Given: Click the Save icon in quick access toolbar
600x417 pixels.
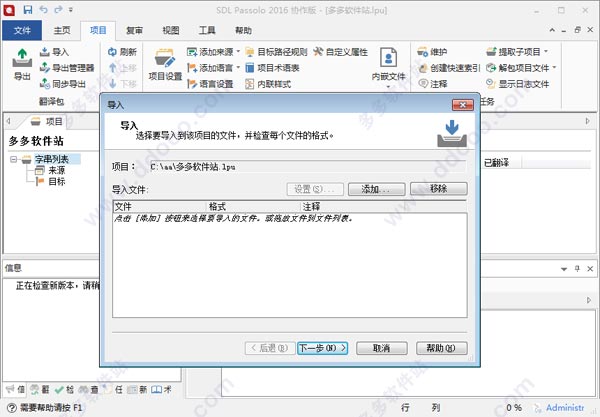Looking at the screenshot, I should point(28,10).
